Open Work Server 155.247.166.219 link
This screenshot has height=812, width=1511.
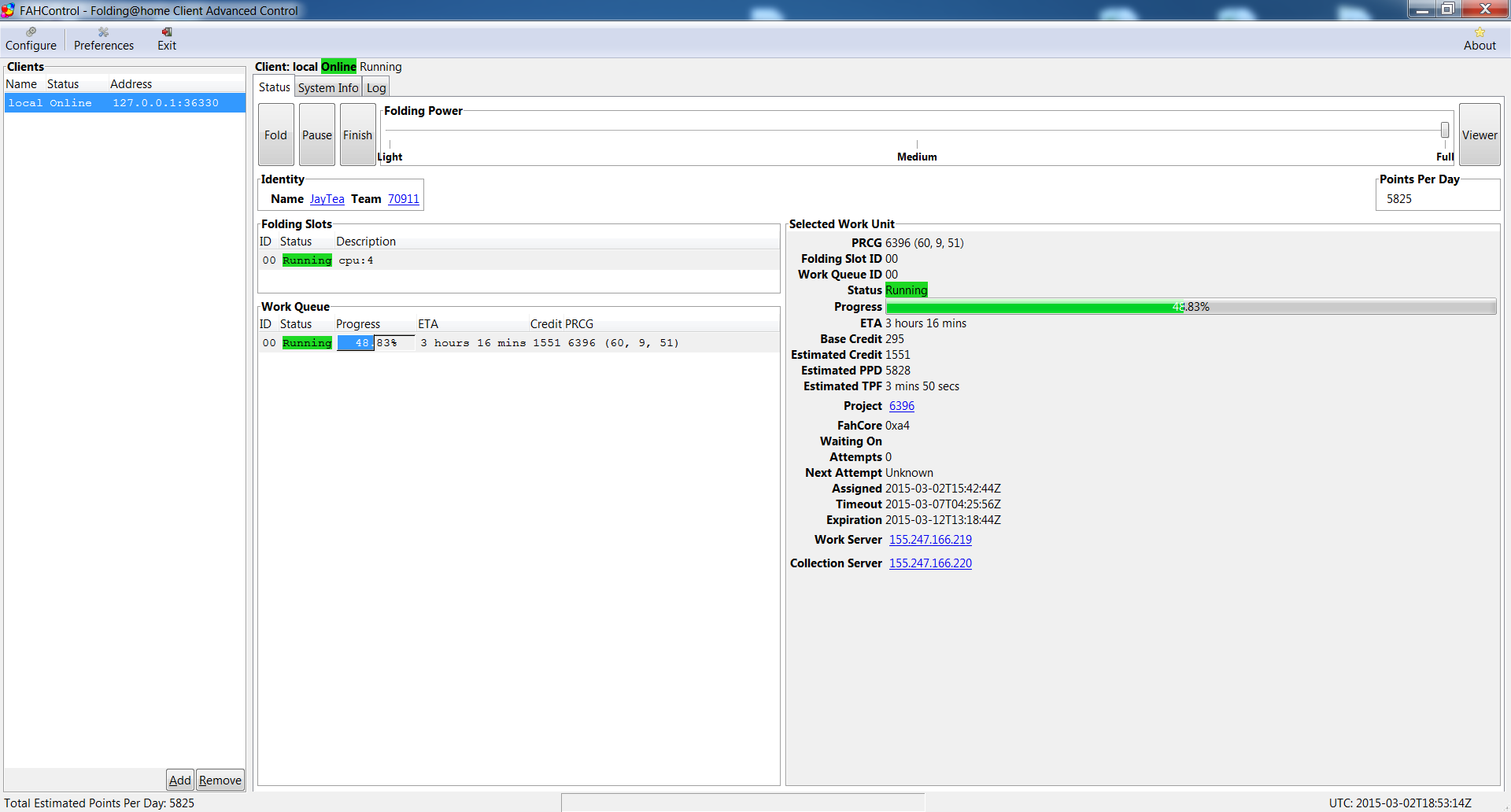[930, 540]
